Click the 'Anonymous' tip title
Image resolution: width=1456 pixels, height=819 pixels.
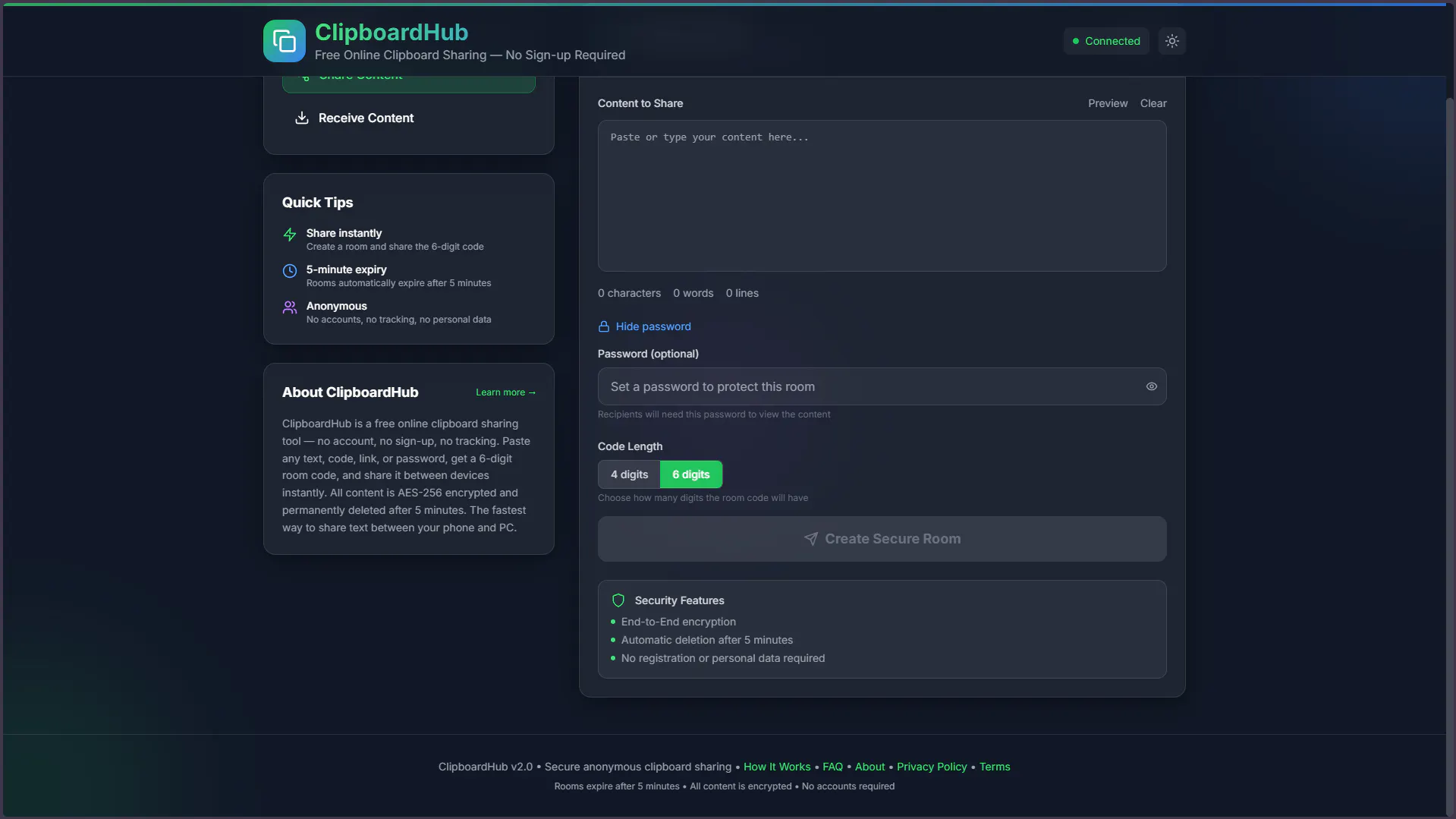pyautogui.click(x=336, y=306)
